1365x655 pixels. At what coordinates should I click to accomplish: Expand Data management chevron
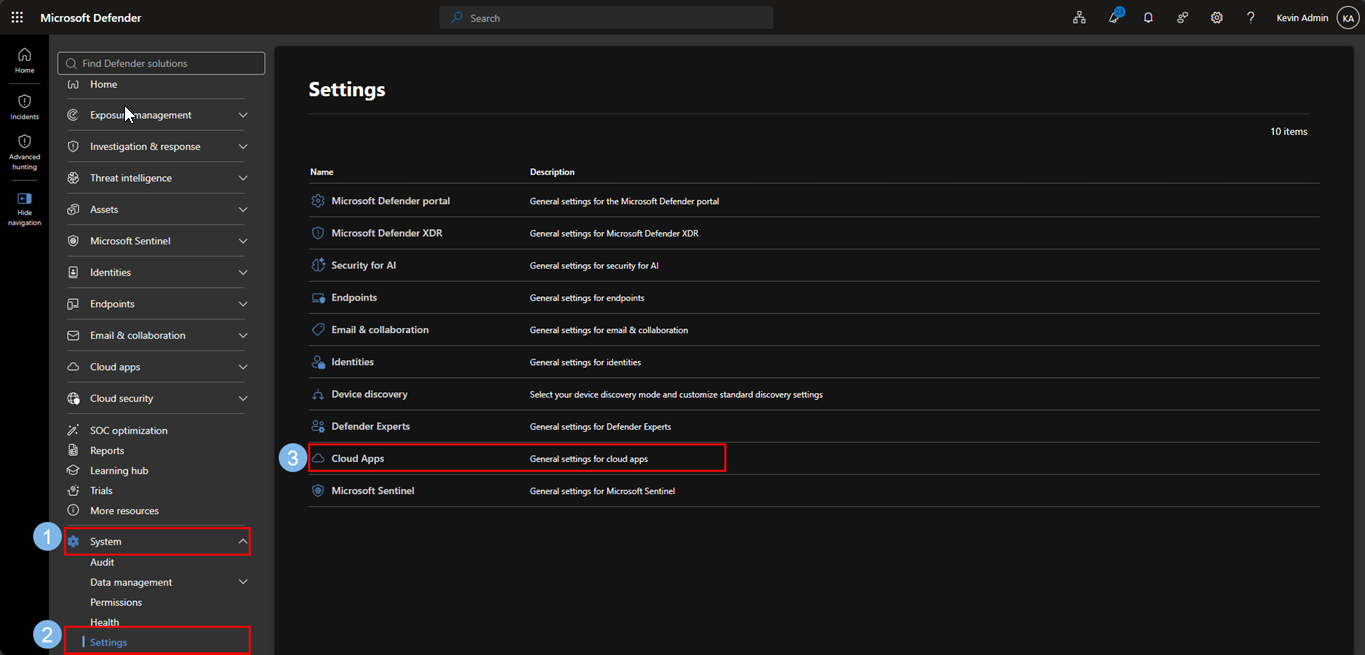pyautogui.click(x=243, y=582)
